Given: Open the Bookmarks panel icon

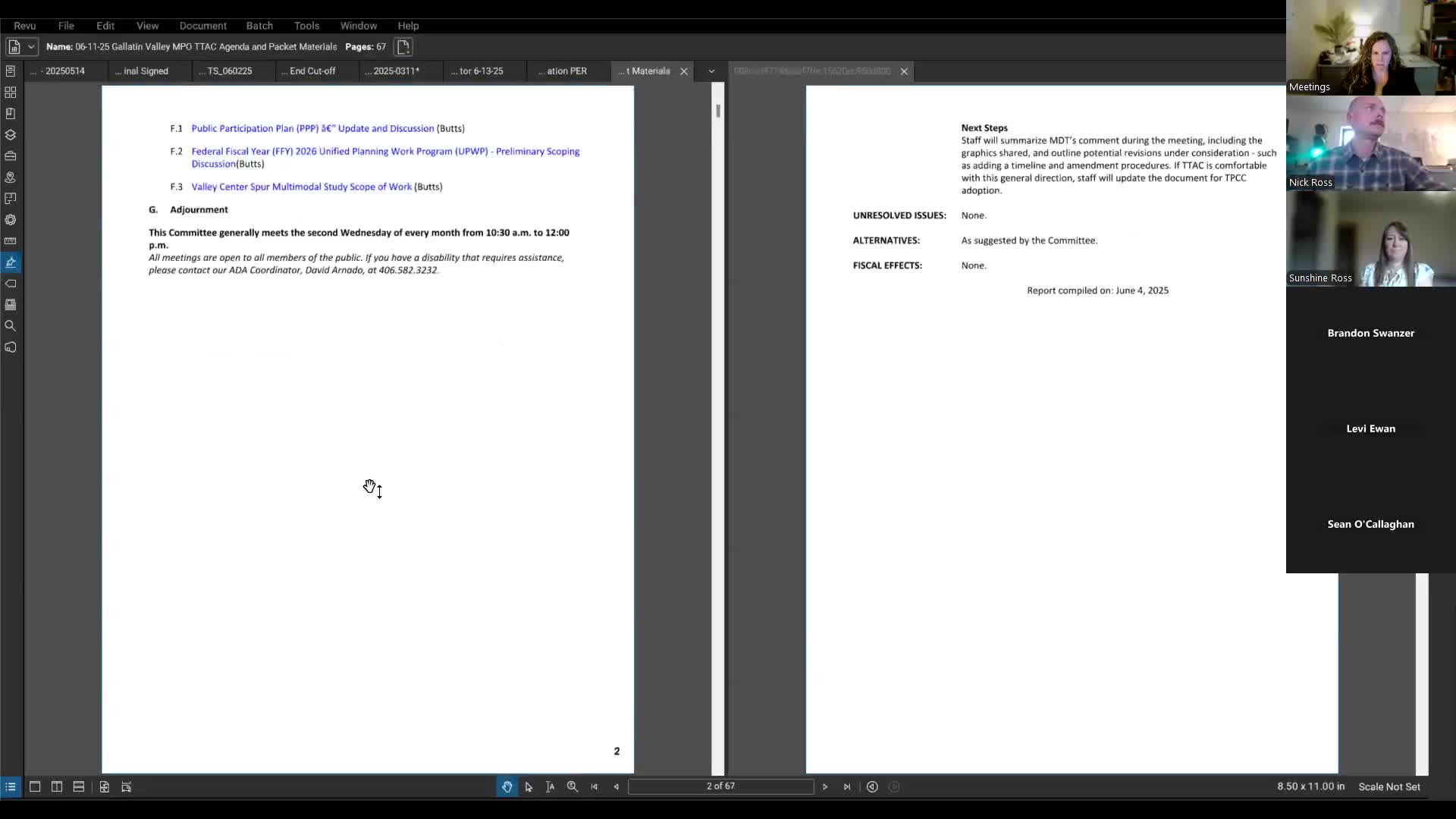Looking at the screenshot, I should [x=11, y=114].
